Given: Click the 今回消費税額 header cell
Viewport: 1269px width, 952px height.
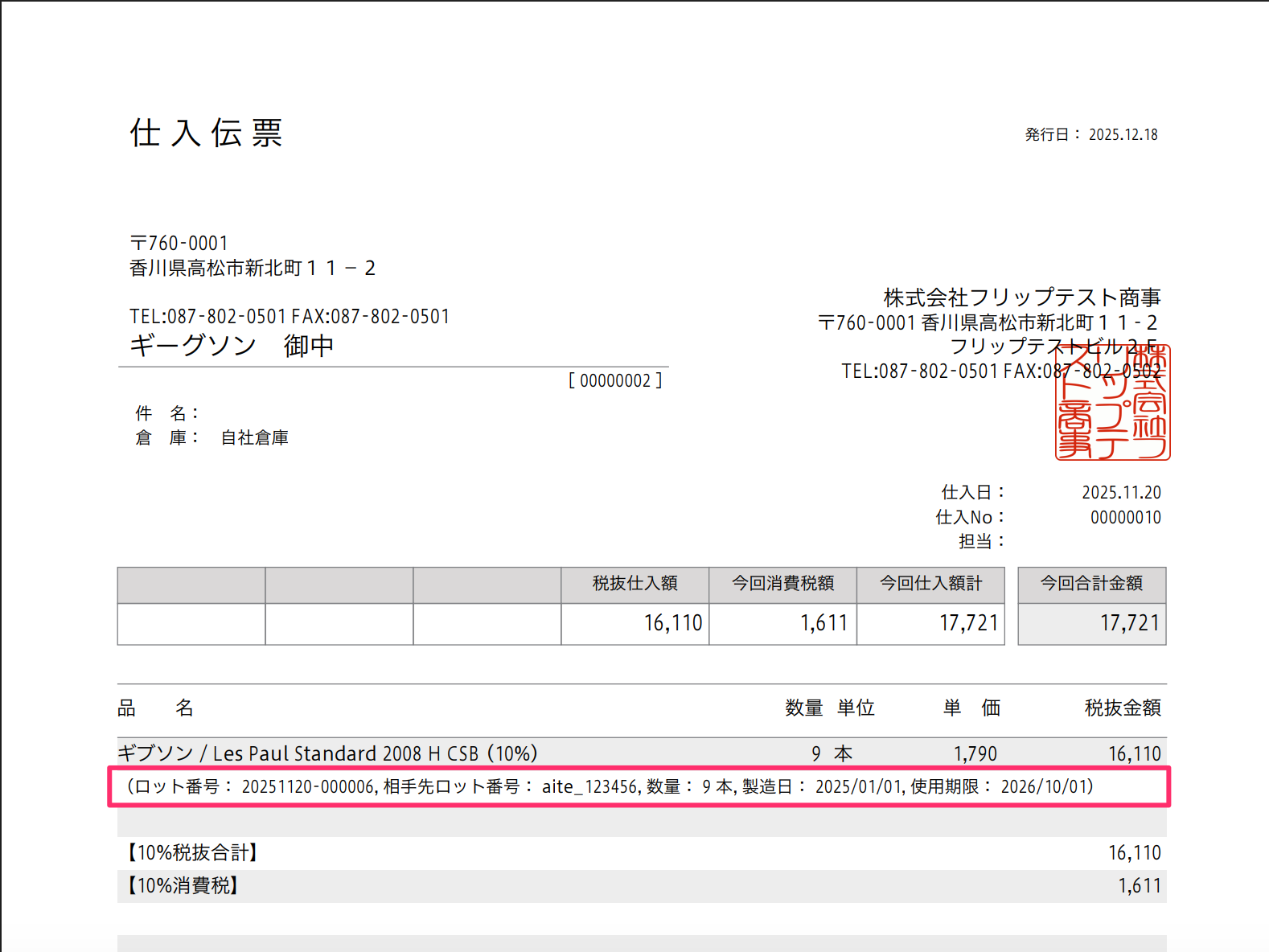Looking at the screenshot, I should [783, 585].
